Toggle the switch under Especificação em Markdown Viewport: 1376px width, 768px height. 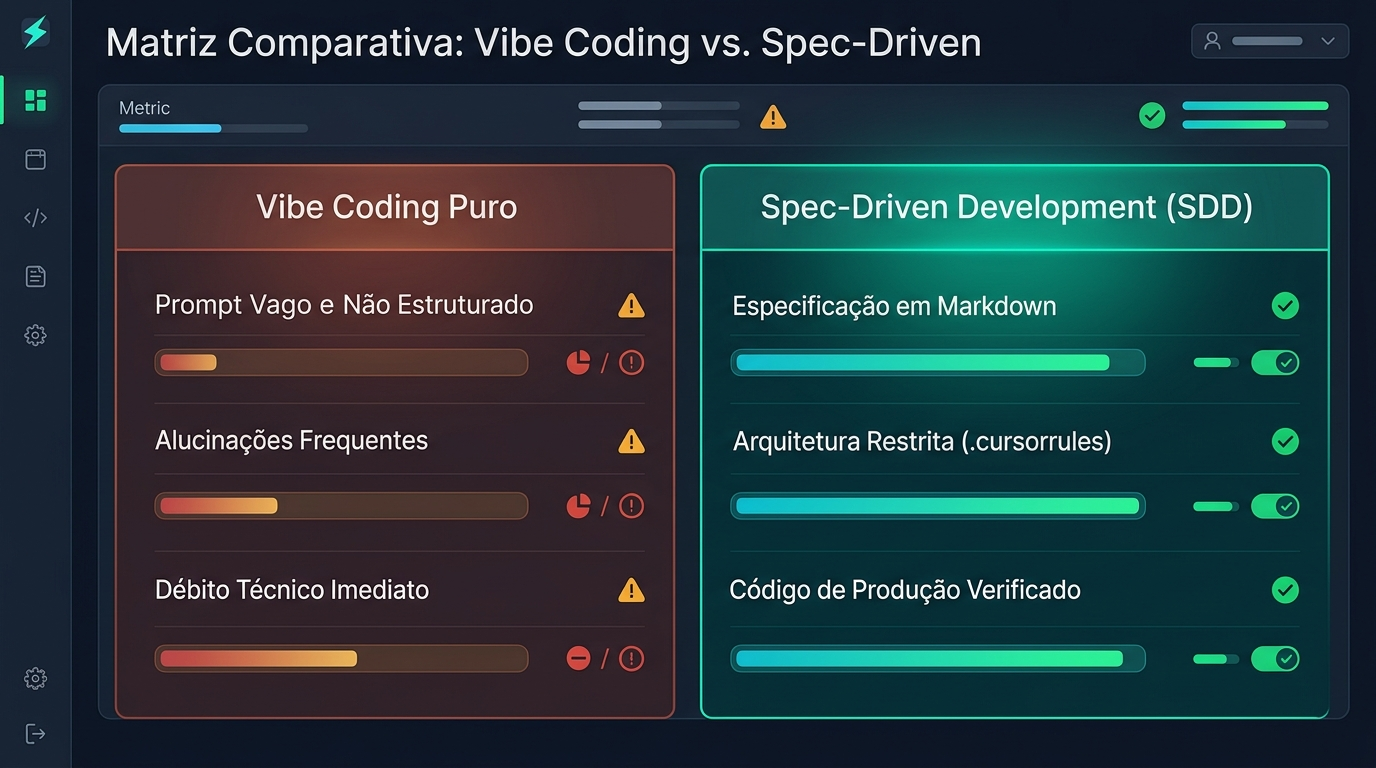[1275, 362]
